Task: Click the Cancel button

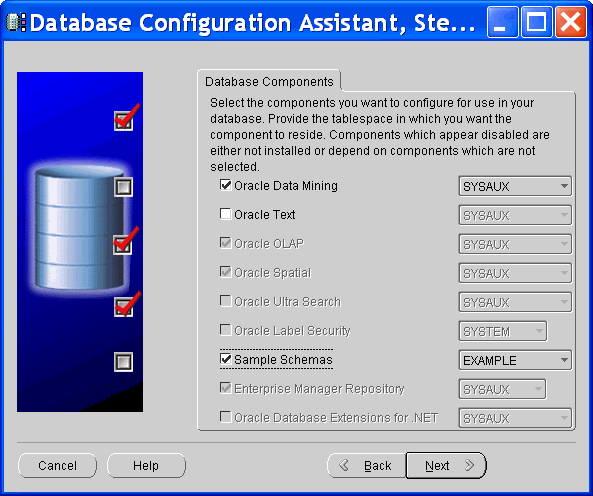Action: point(57,465)
